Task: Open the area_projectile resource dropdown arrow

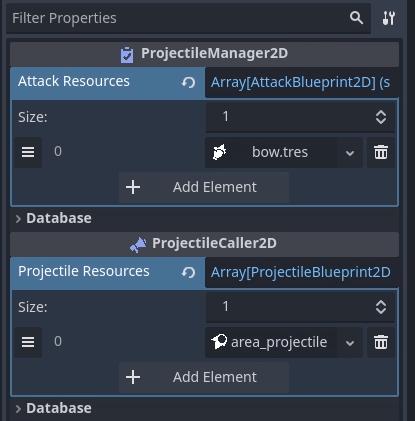Action: [350, 343]
